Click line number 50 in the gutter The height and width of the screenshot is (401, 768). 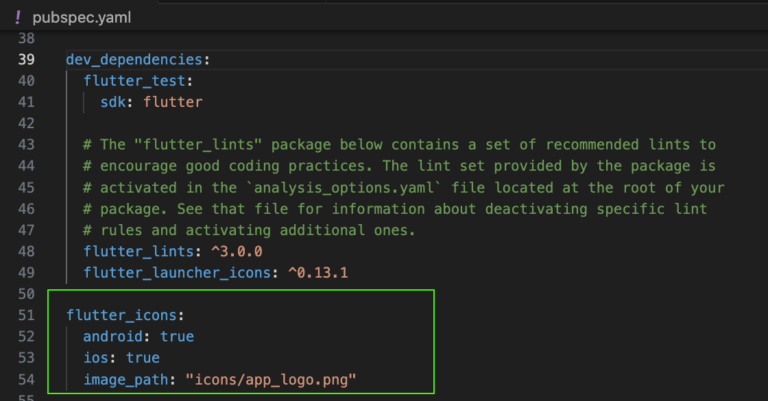(x=27, y=294)
